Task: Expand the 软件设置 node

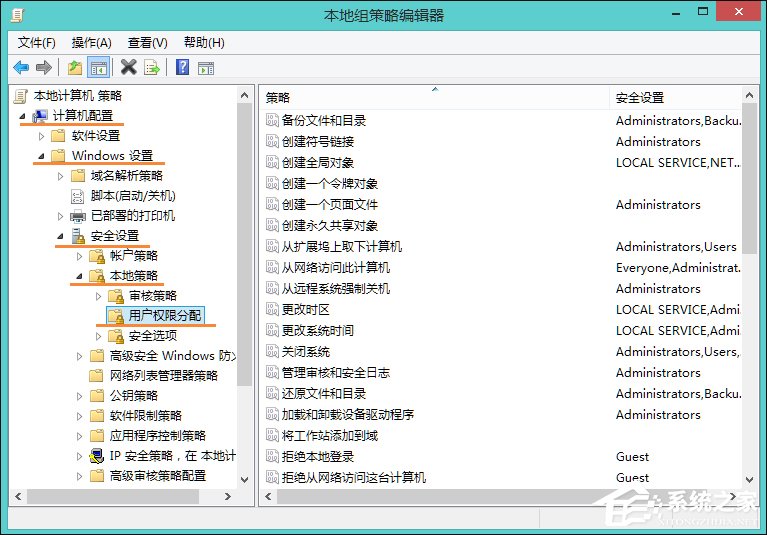Action: point(42,136)
